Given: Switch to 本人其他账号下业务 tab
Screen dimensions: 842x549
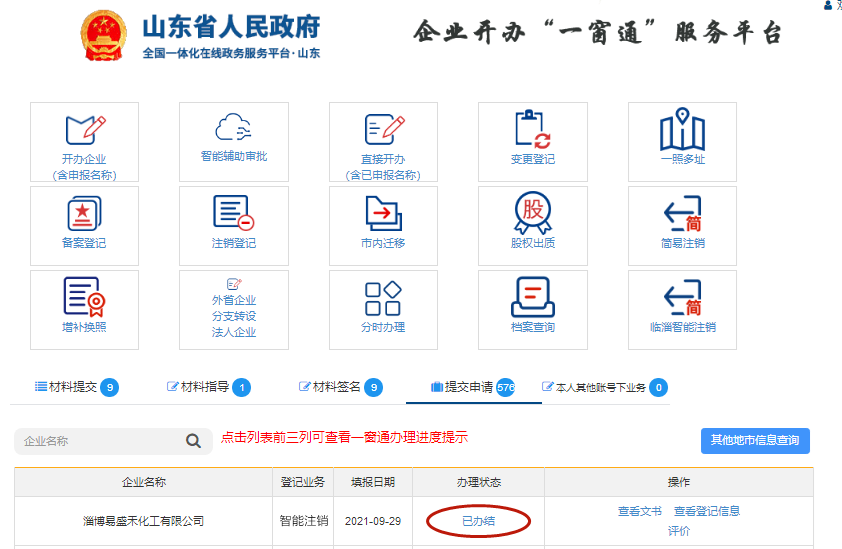Looking at the screenshot, I should click(604, 387).
